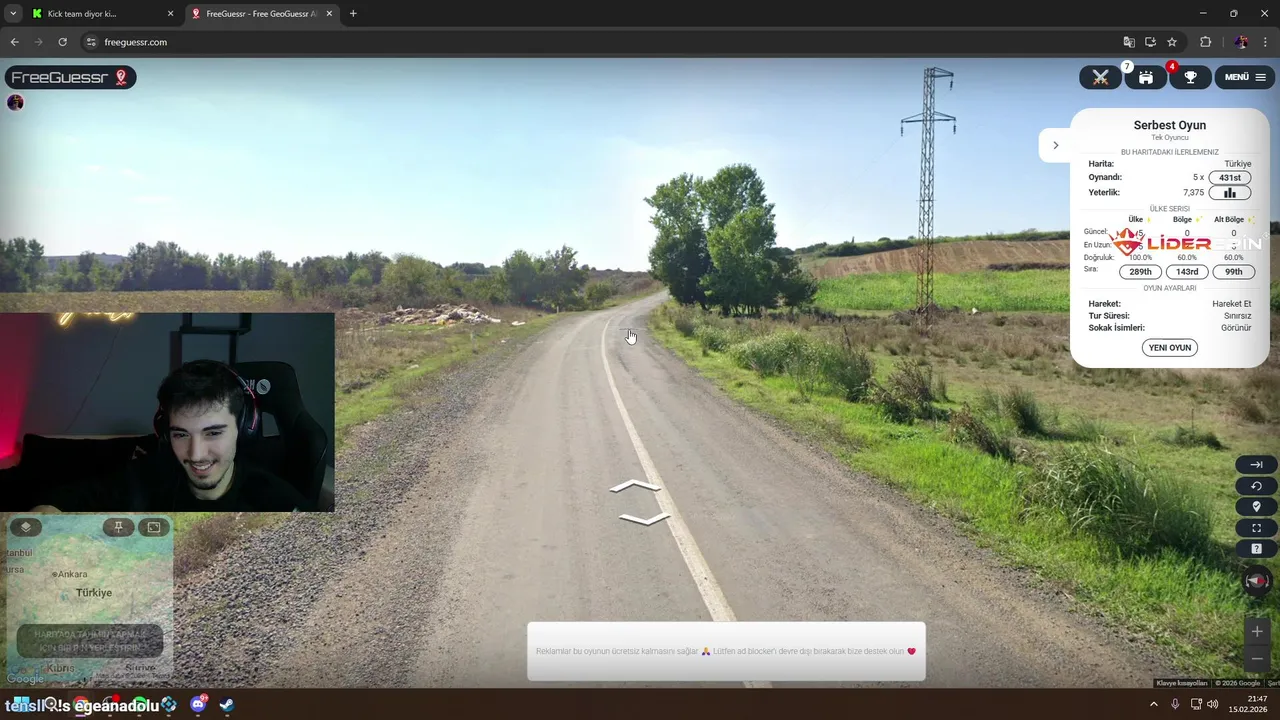The width and height of the screenshot is (1280, 720).
Task: Move forward using upper road arrow
Action: pos(635,487)
